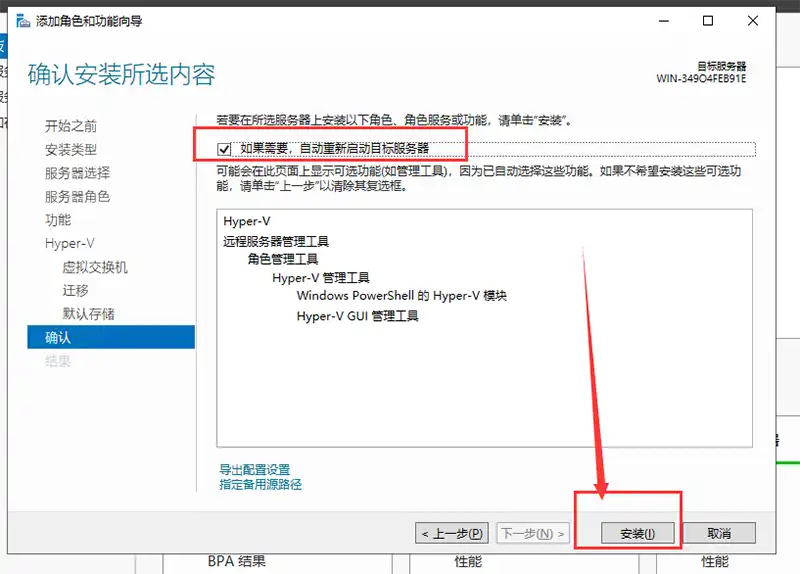The image size is (800, 574).
Task: Click 上一步 to go back
Action: tap(452, 534)
